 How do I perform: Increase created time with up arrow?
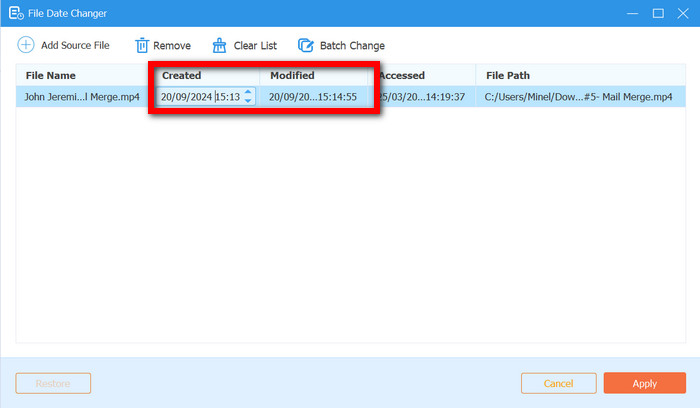click(x=248, y=92)
